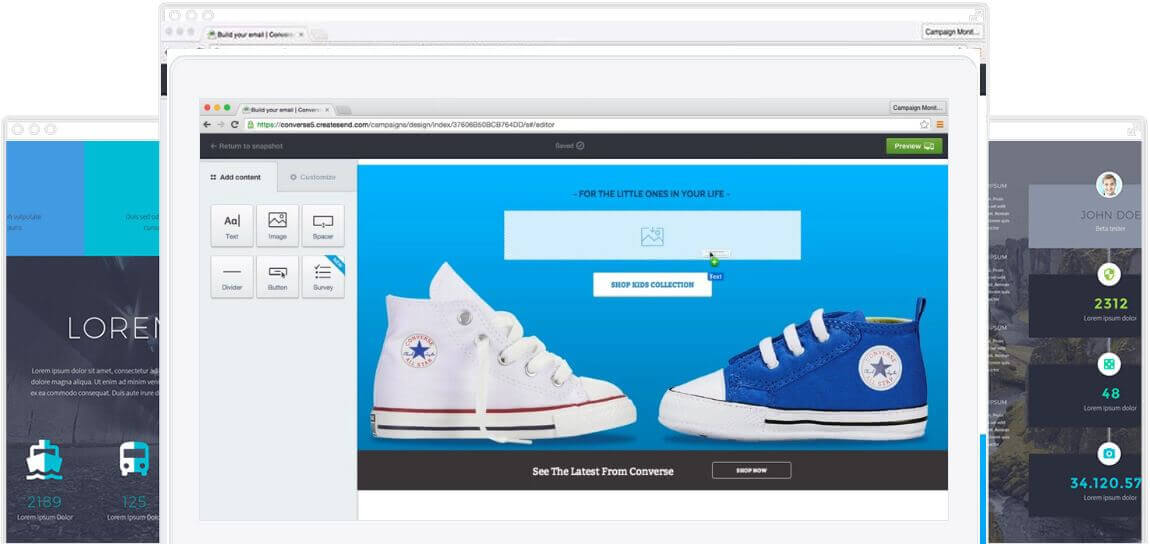
Task: Click the 2312 statistic in the right window
Action: coord(1110,304)
